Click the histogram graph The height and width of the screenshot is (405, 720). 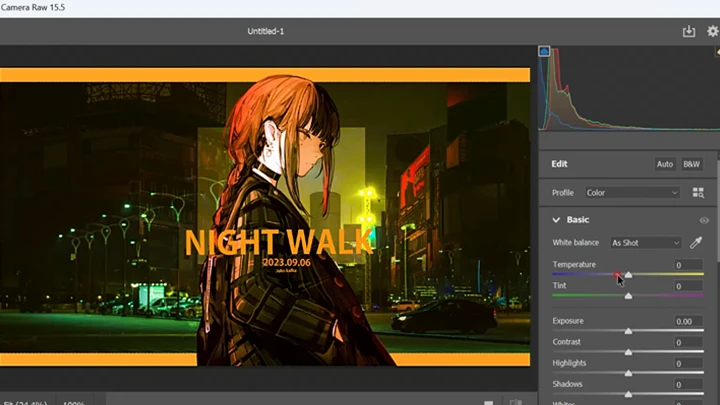[x=629, y=88]
